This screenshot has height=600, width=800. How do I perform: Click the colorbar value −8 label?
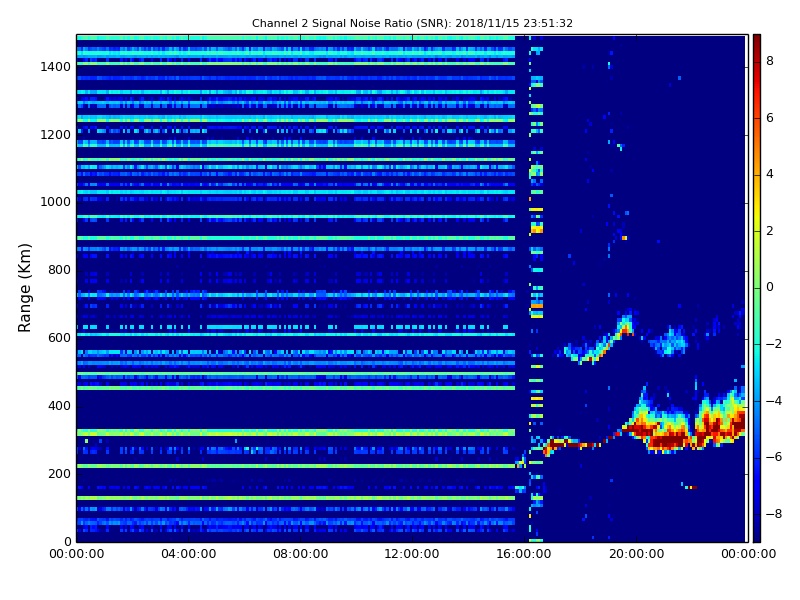tap(773, 514)
